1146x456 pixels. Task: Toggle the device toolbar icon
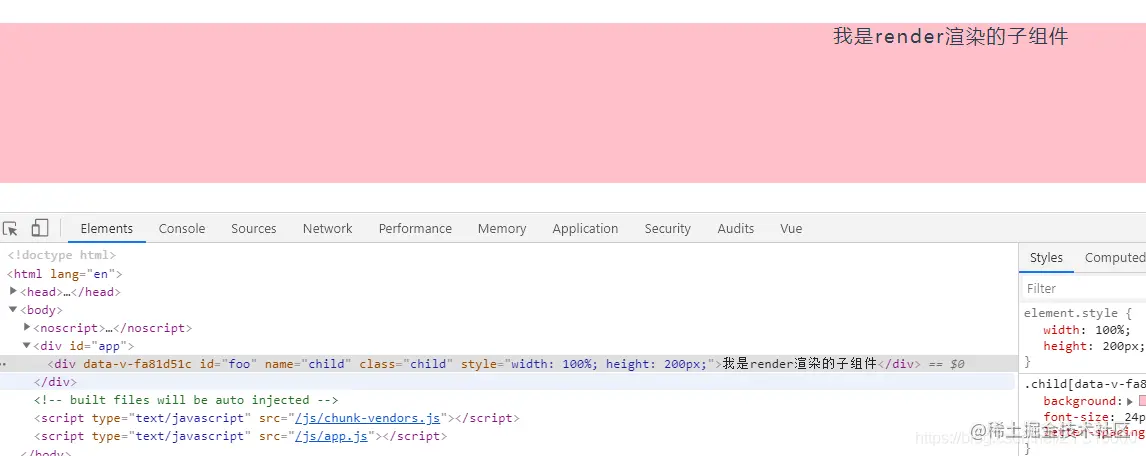click(39, 229)
